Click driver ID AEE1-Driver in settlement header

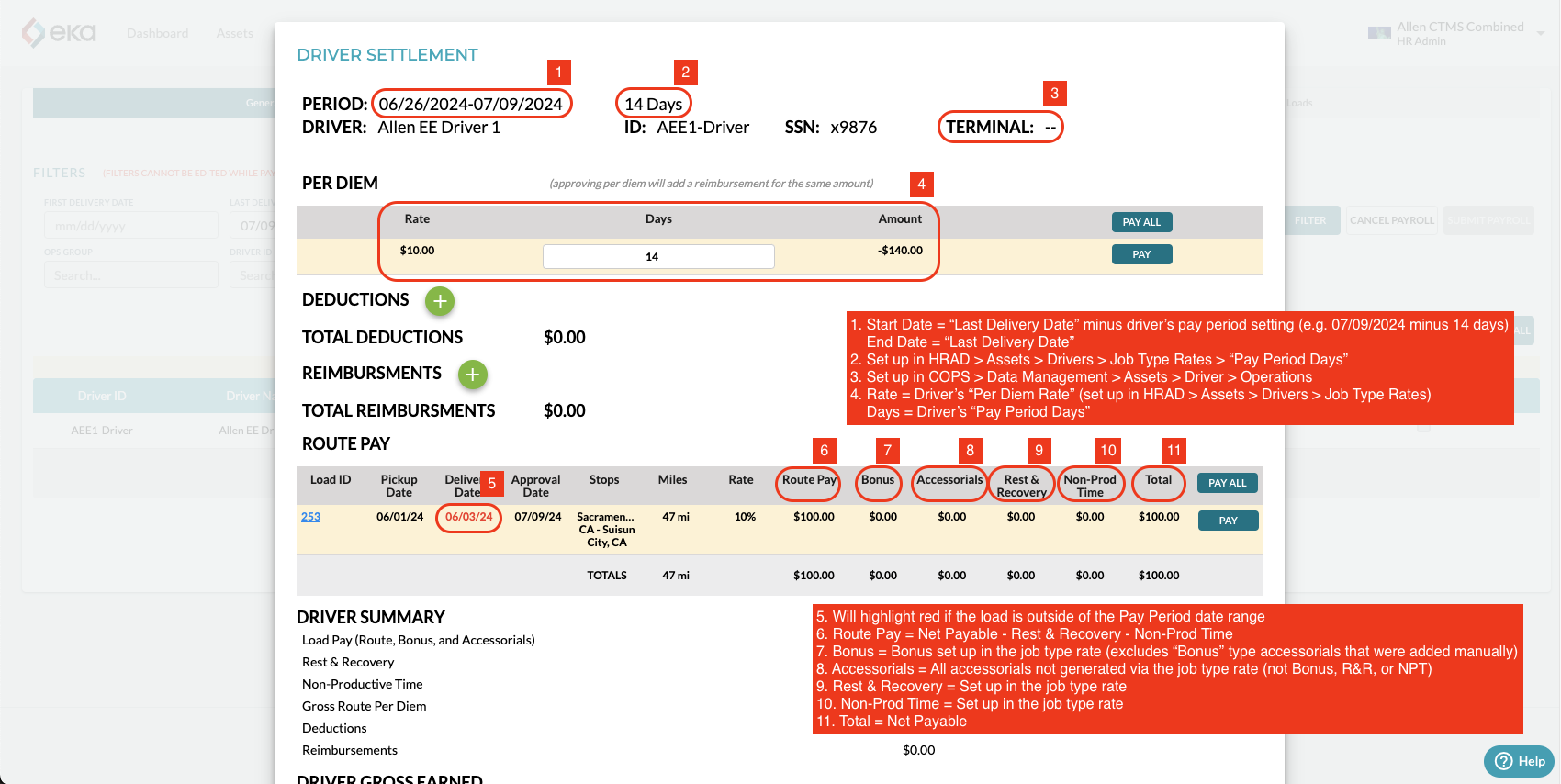(x=702, y=128)
